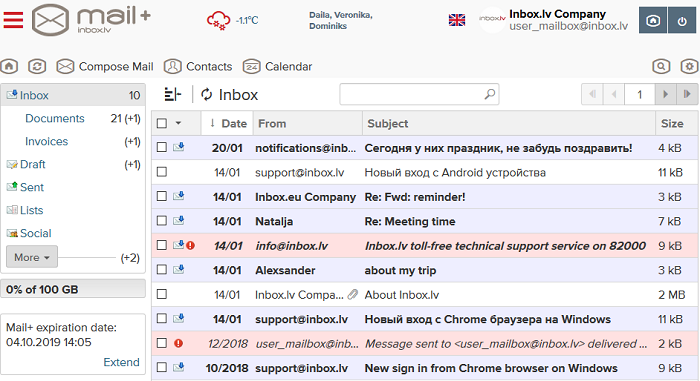Viewport: 700px width, 381px height.
Task: Click red priority icon on info@inbox.lv message
Action: pos(191,245)
